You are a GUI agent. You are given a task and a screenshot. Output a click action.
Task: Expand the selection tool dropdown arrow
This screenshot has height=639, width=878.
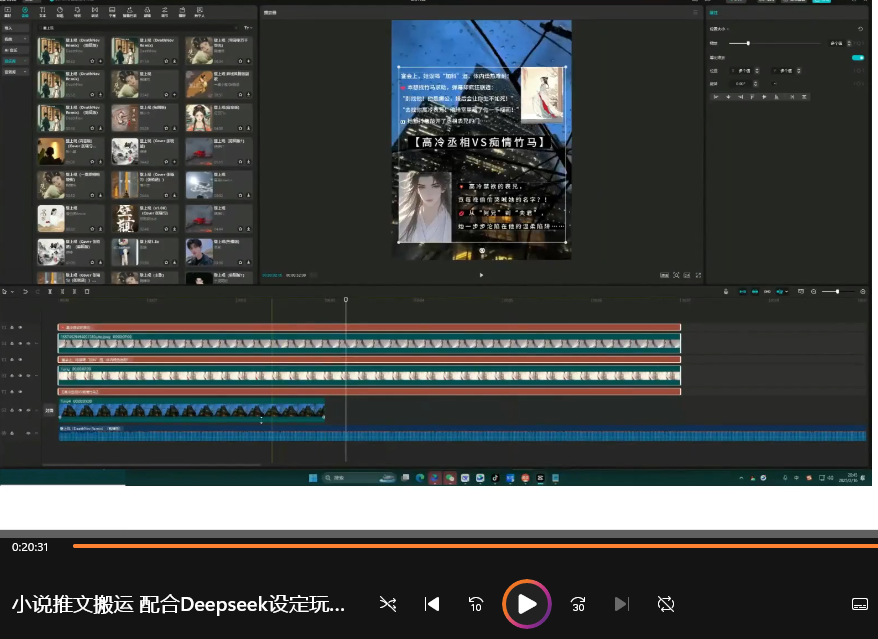click(12, 292)
